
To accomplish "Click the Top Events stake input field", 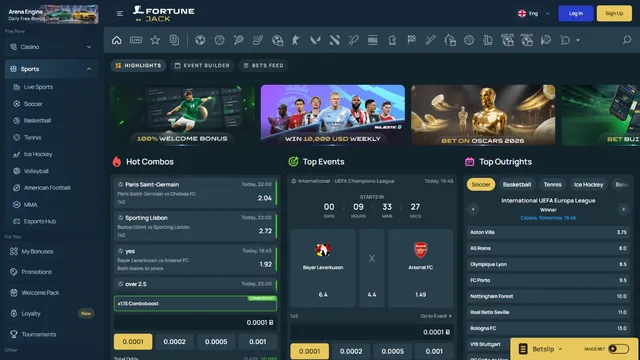I will (372, 332).
